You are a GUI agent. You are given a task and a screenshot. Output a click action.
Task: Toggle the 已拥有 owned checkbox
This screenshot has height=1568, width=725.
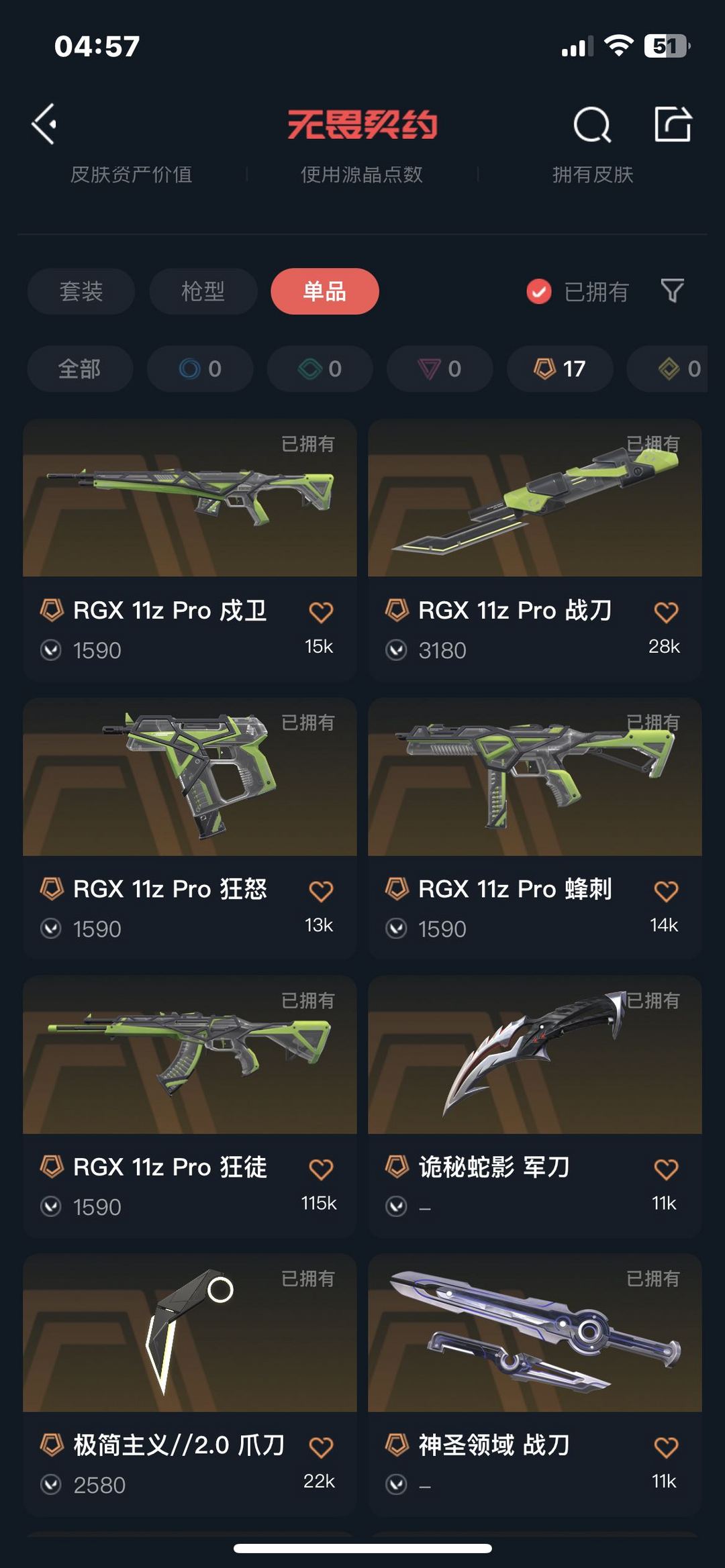point(539,292)
